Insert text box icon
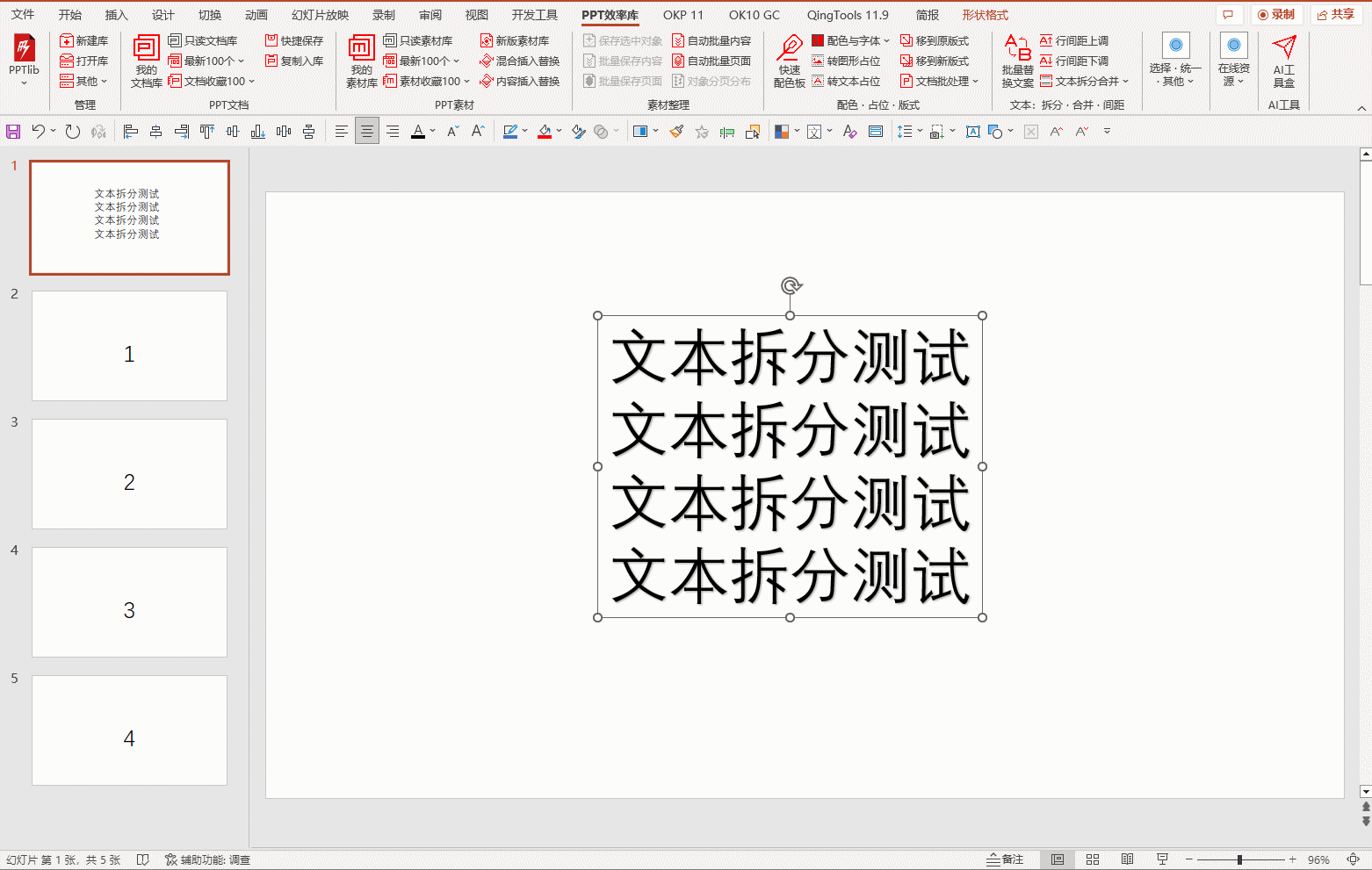1372x870 pixels. (x=973, y=132)
